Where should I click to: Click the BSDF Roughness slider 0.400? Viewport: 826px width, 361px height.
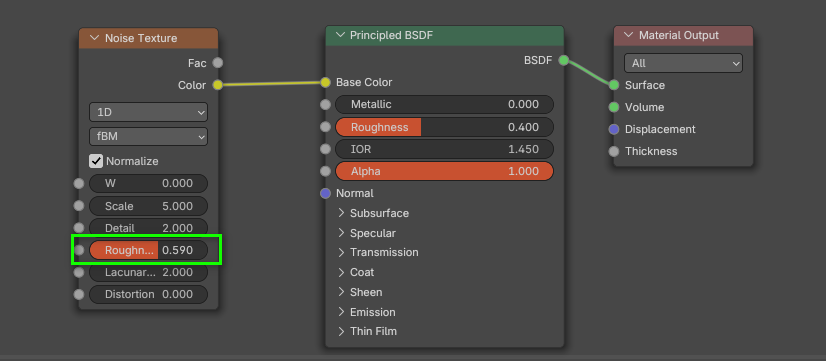[445, 127]
